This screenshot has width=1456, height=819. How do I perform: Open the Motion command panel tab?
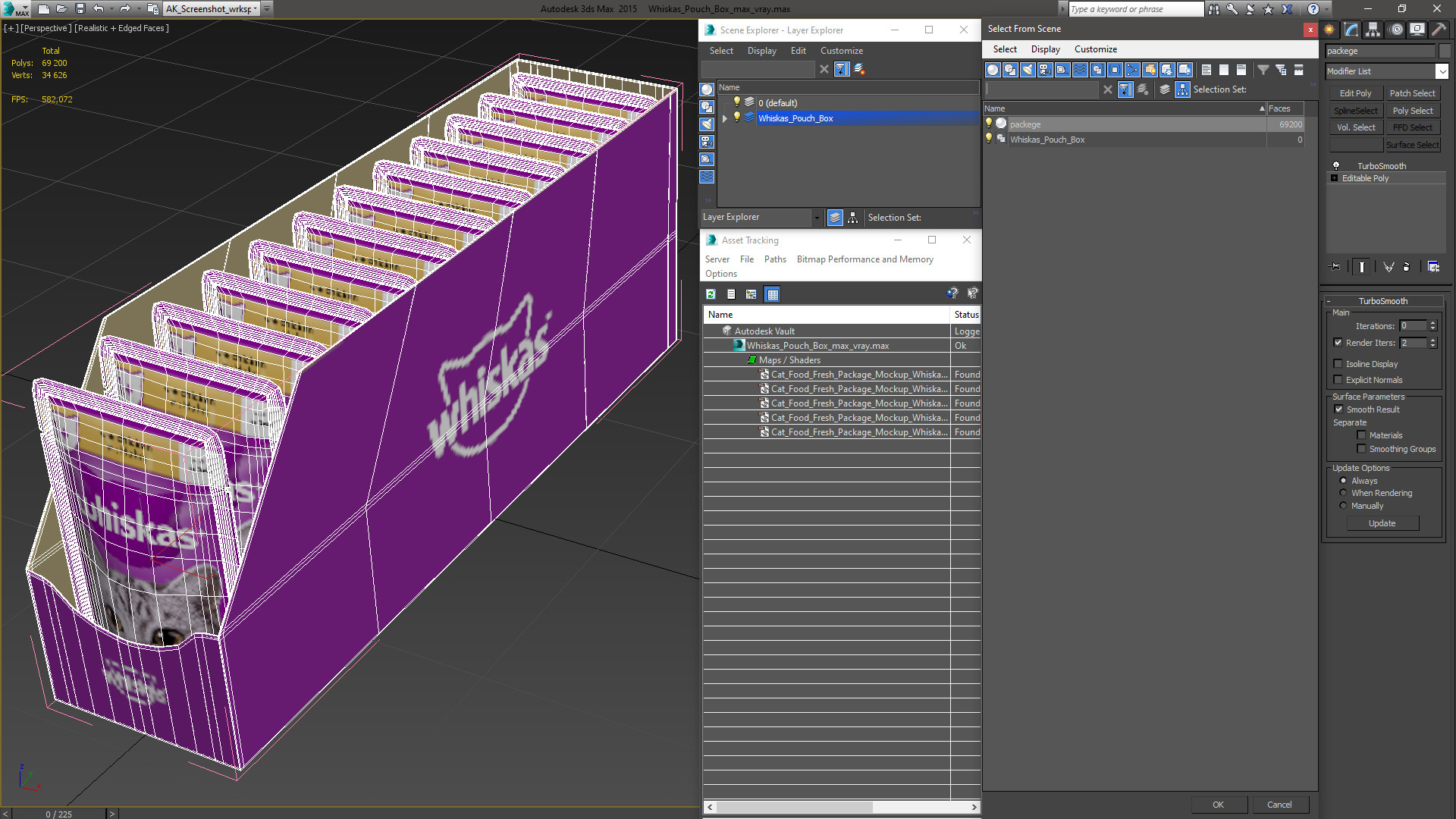click(1396, 30)
